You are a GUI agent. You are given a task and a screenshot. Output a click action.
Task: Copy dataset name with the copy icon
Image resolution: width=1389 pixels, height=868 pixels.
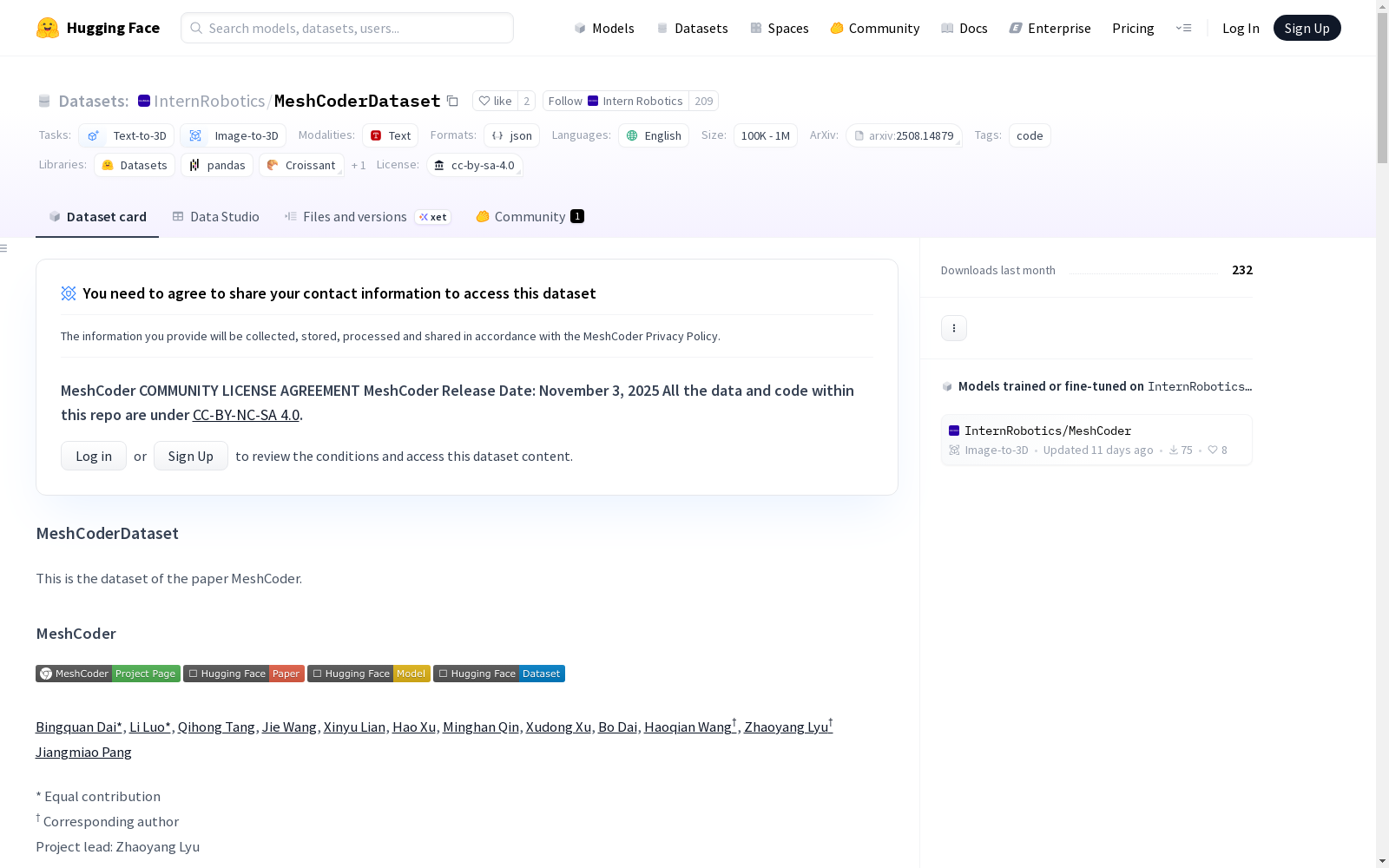click(x=452, y=101)
